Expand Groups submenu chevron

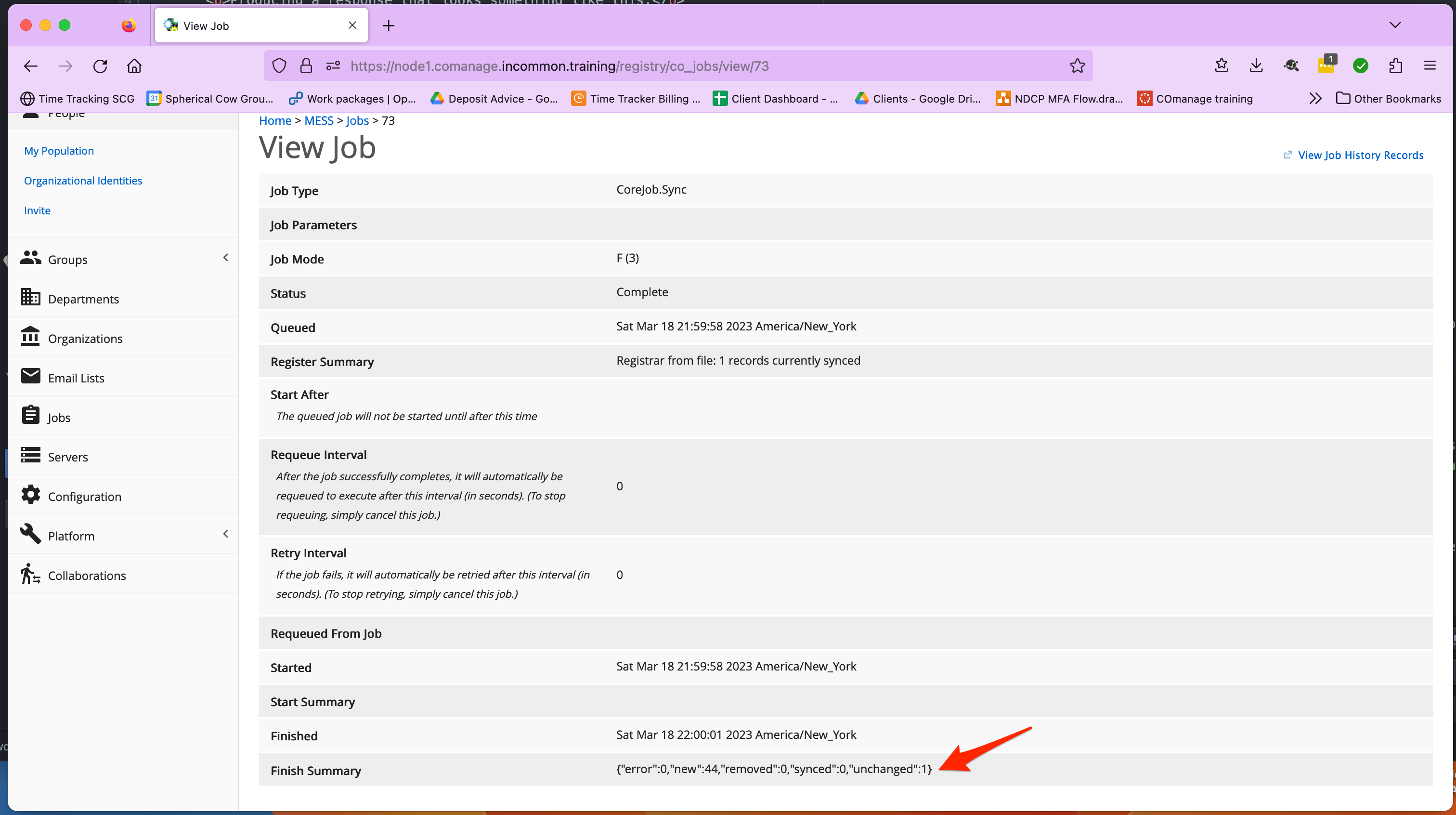225,257
